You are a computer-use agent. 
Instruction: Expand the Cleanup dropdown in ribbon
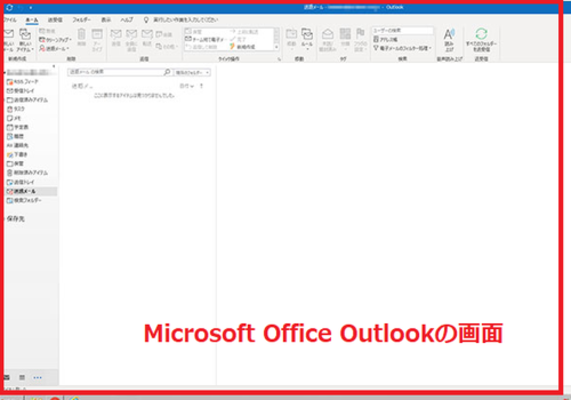point(55,39)
